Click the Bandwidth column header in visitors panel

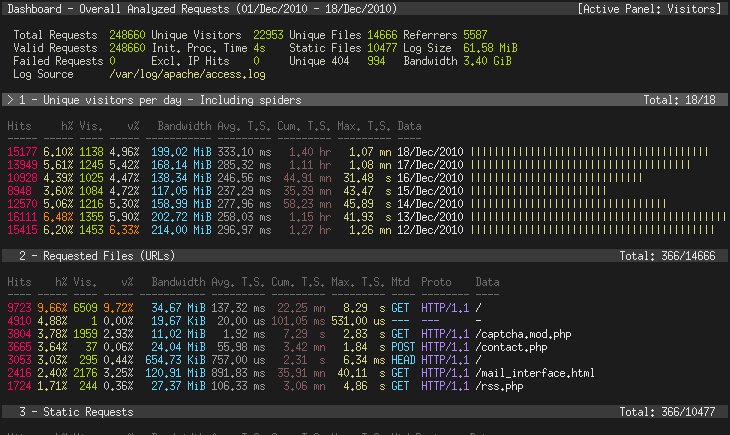pyautogui.click(x=185, y=126)
